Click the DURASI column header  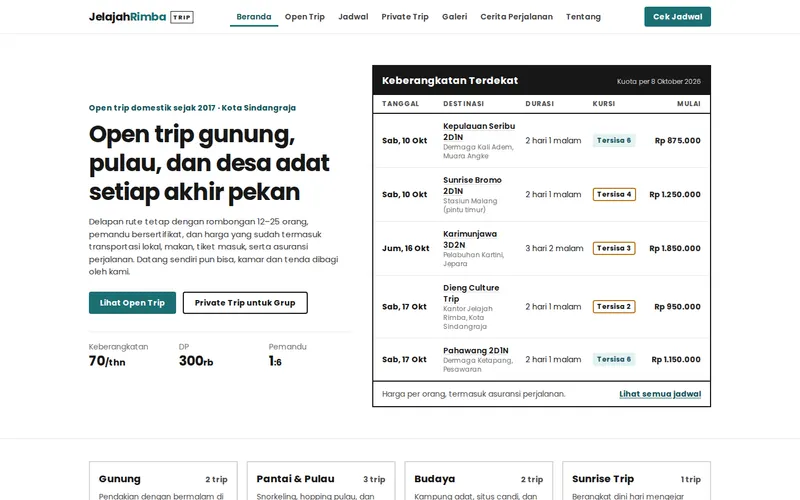pos(539,104)
